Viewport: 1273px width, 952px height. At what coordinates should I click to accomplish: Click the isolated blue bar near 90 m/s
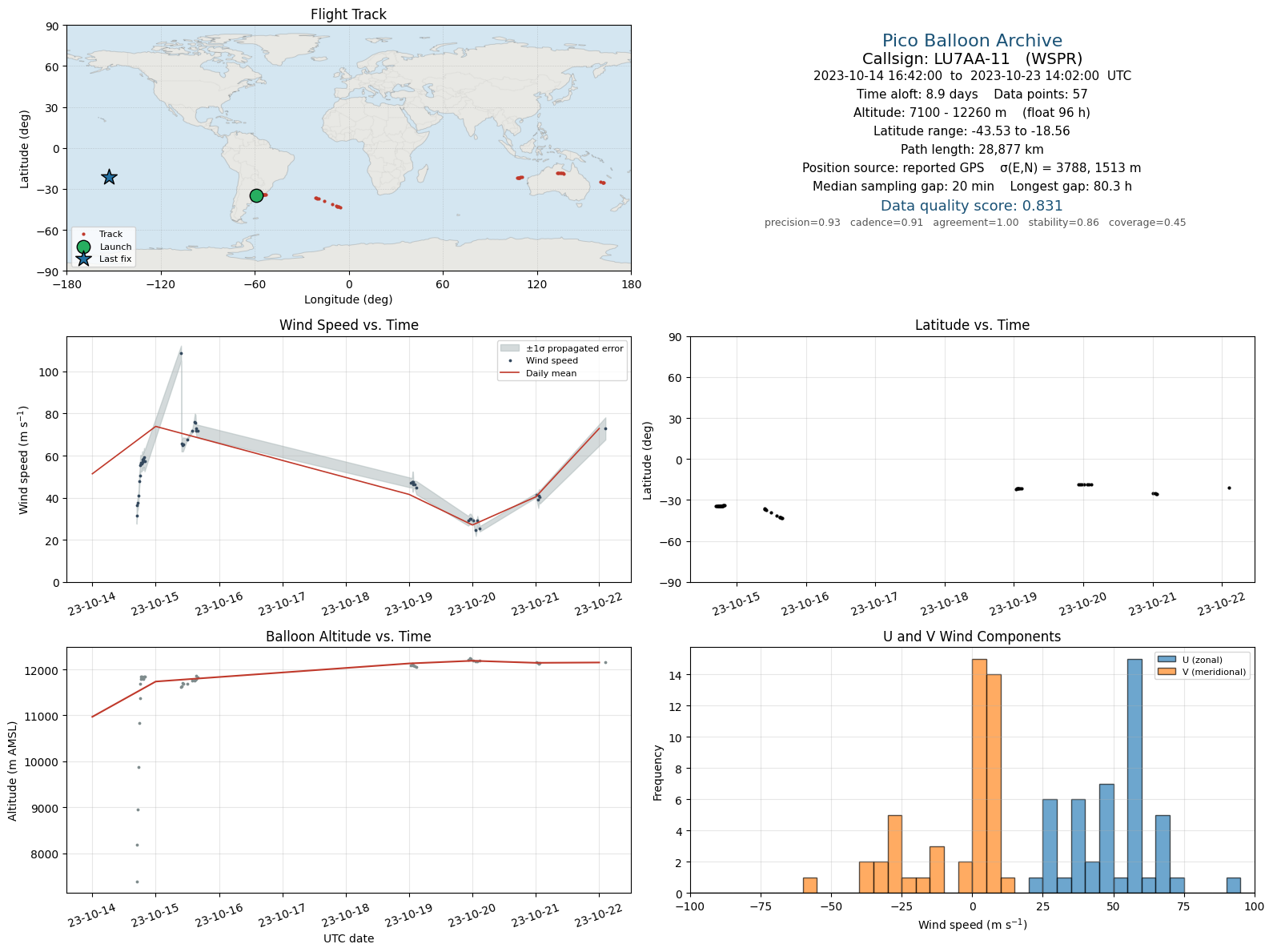point(1234,886)
